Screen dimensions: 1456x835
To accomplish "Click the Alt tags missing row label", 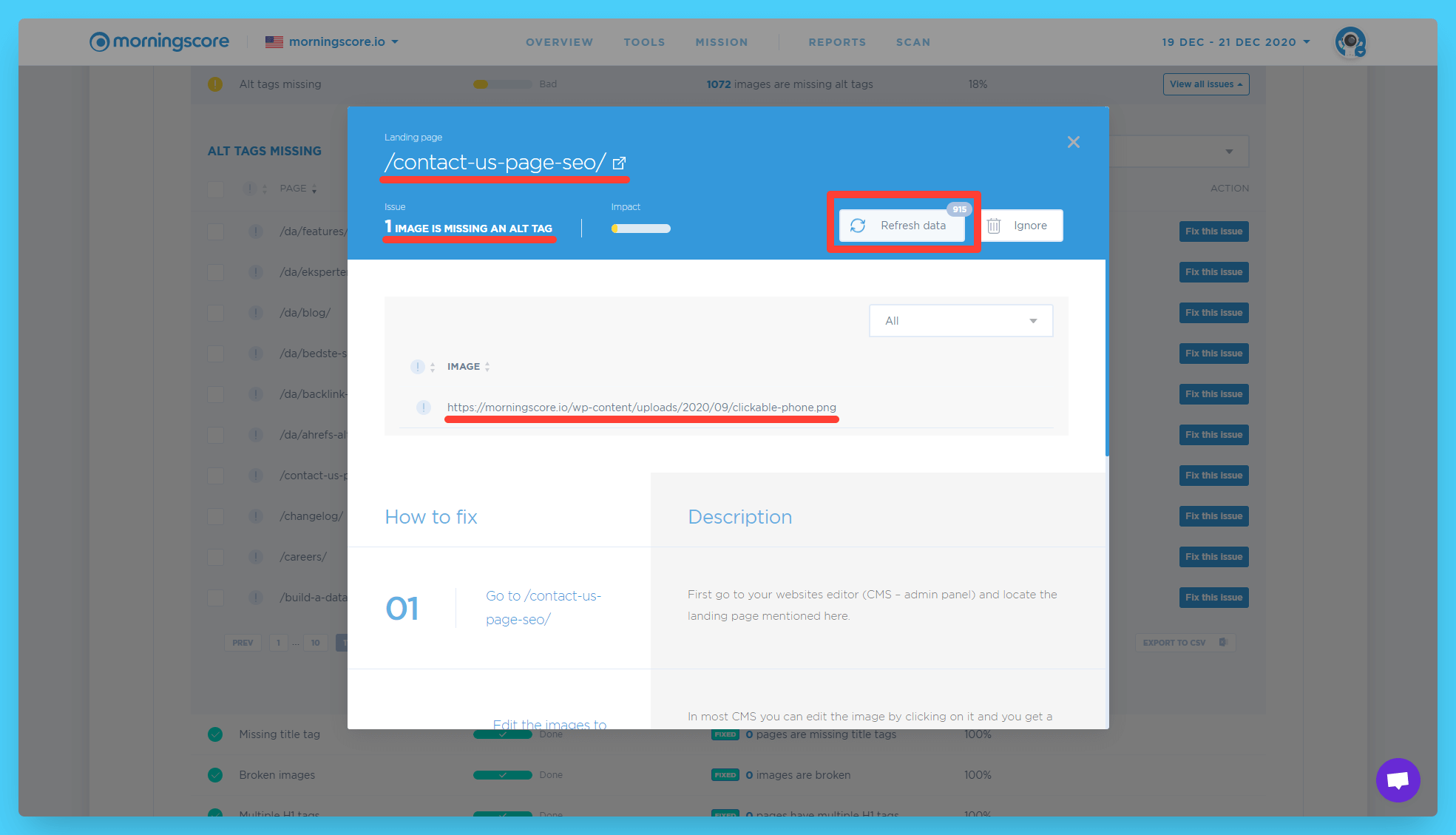I will tap(280, 84).
